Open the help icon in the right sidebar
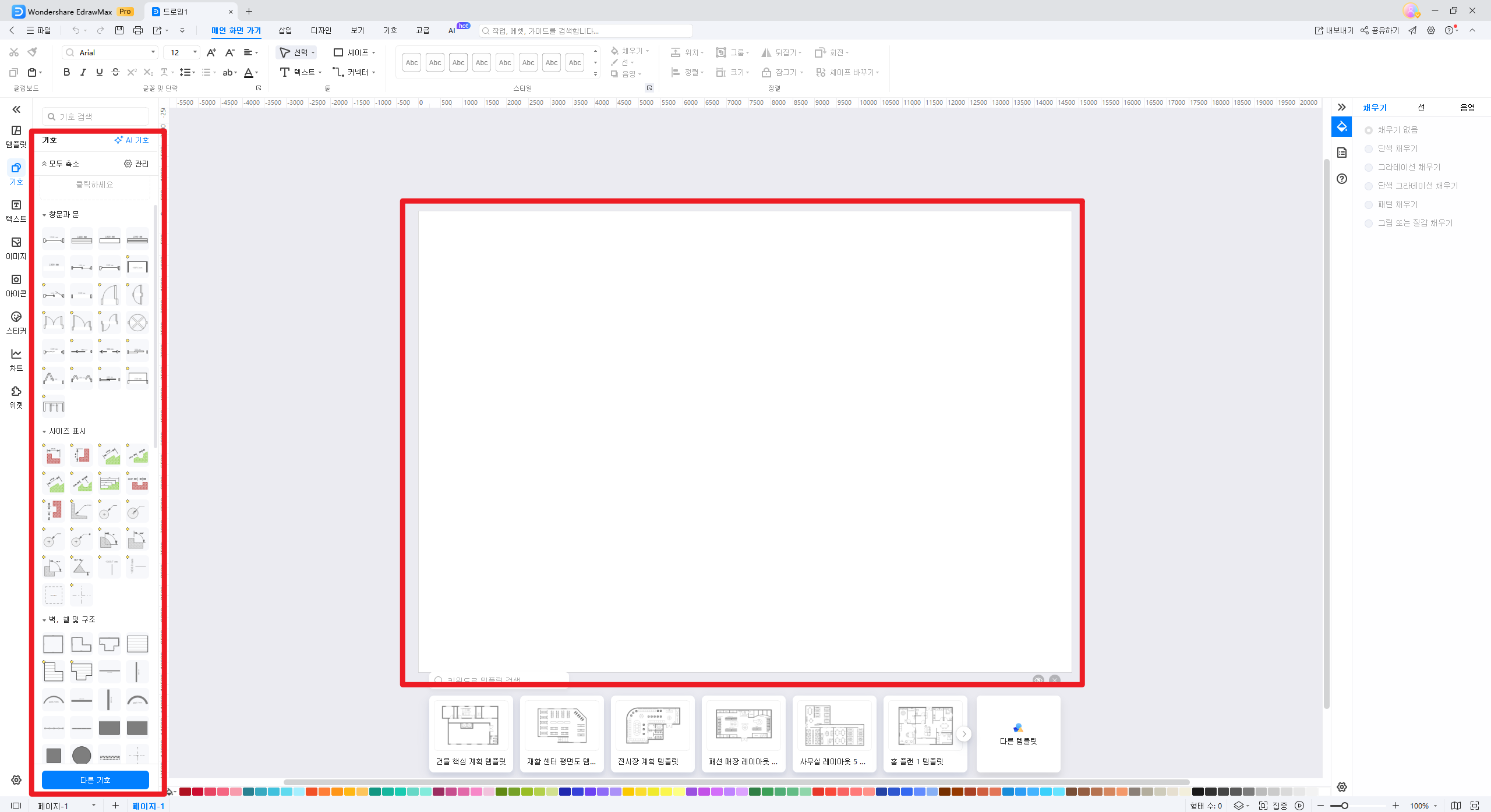The height and width of the screenshot is (812, 1491). click(x=1341, y=179)
